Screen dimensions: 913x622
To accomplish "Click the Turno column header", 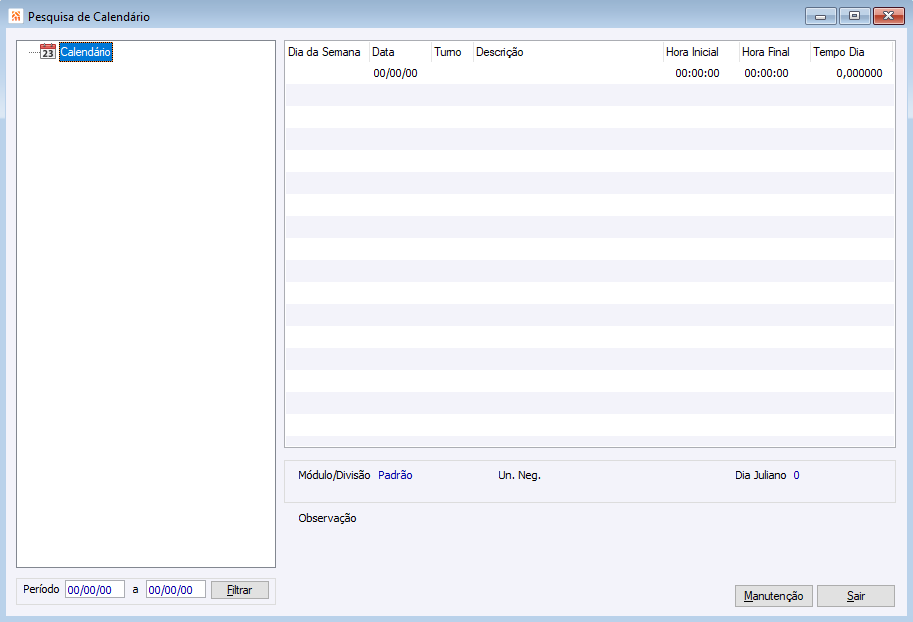I will click(452, 52).
